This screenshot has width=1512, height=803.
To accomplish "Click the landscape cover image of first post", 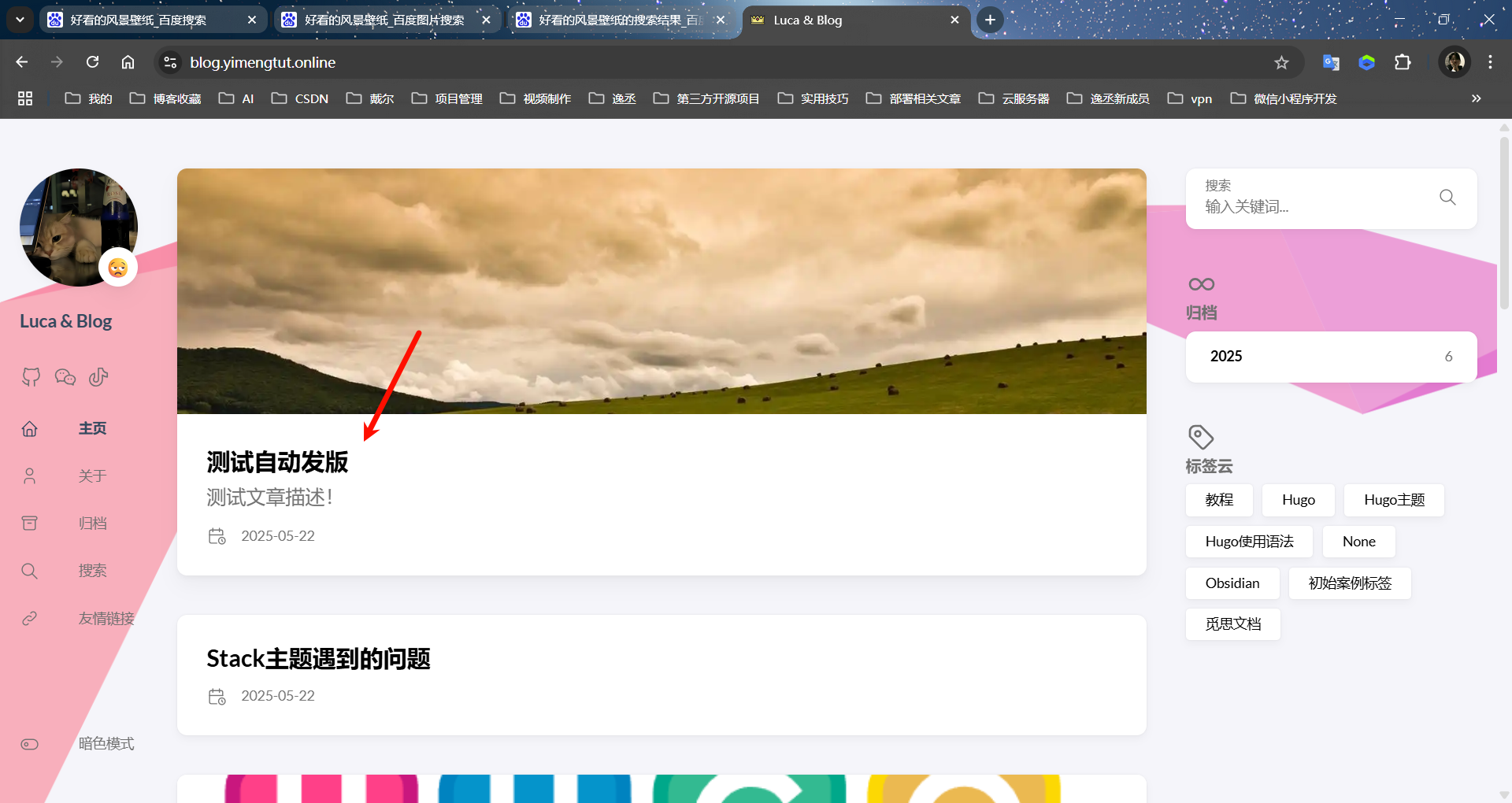I will tap(661, 291).
